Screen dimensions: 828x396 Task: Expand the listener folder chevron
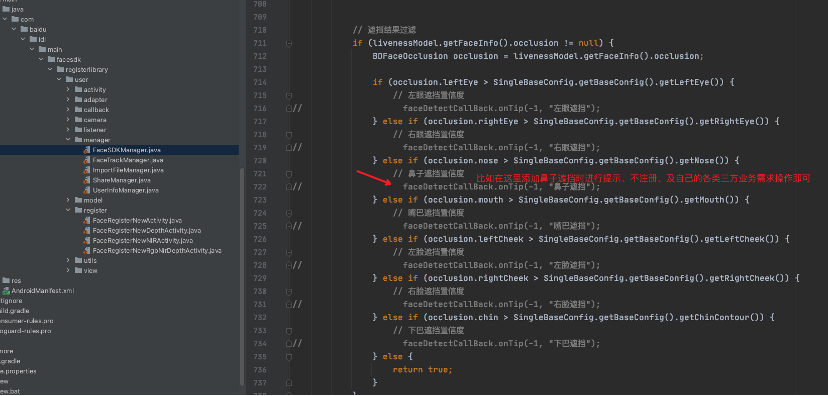pos(69,130)
